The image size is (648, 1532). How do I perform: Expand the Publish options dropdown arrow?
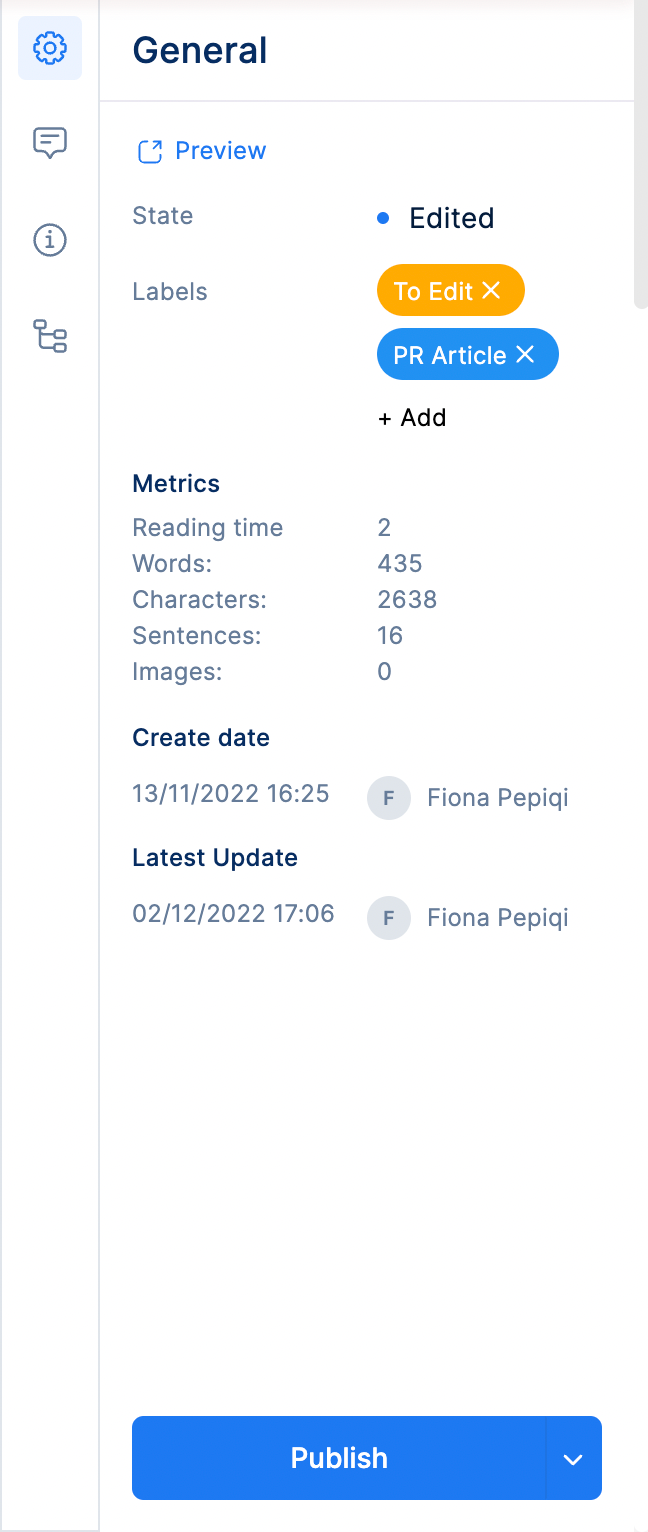coord(573,1459)
